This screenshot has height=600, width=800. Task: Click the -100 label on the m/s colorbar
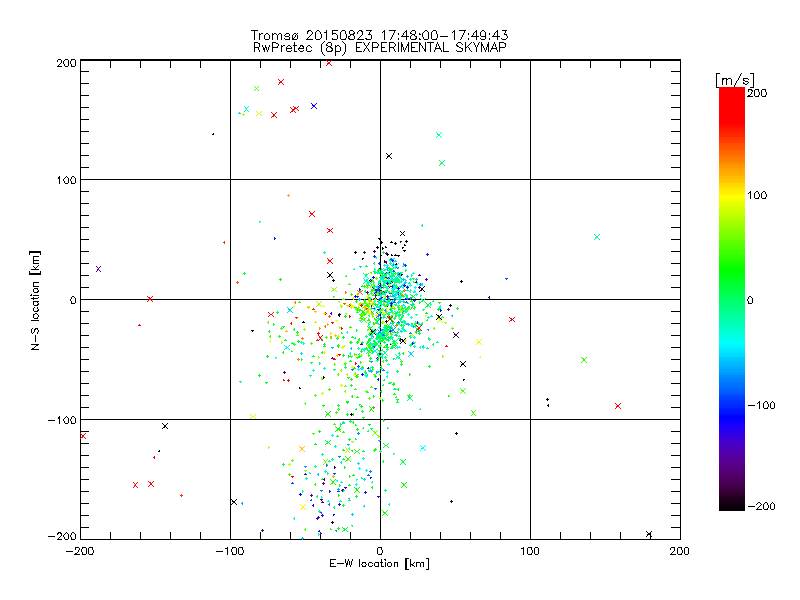click(x=761, y=405)
